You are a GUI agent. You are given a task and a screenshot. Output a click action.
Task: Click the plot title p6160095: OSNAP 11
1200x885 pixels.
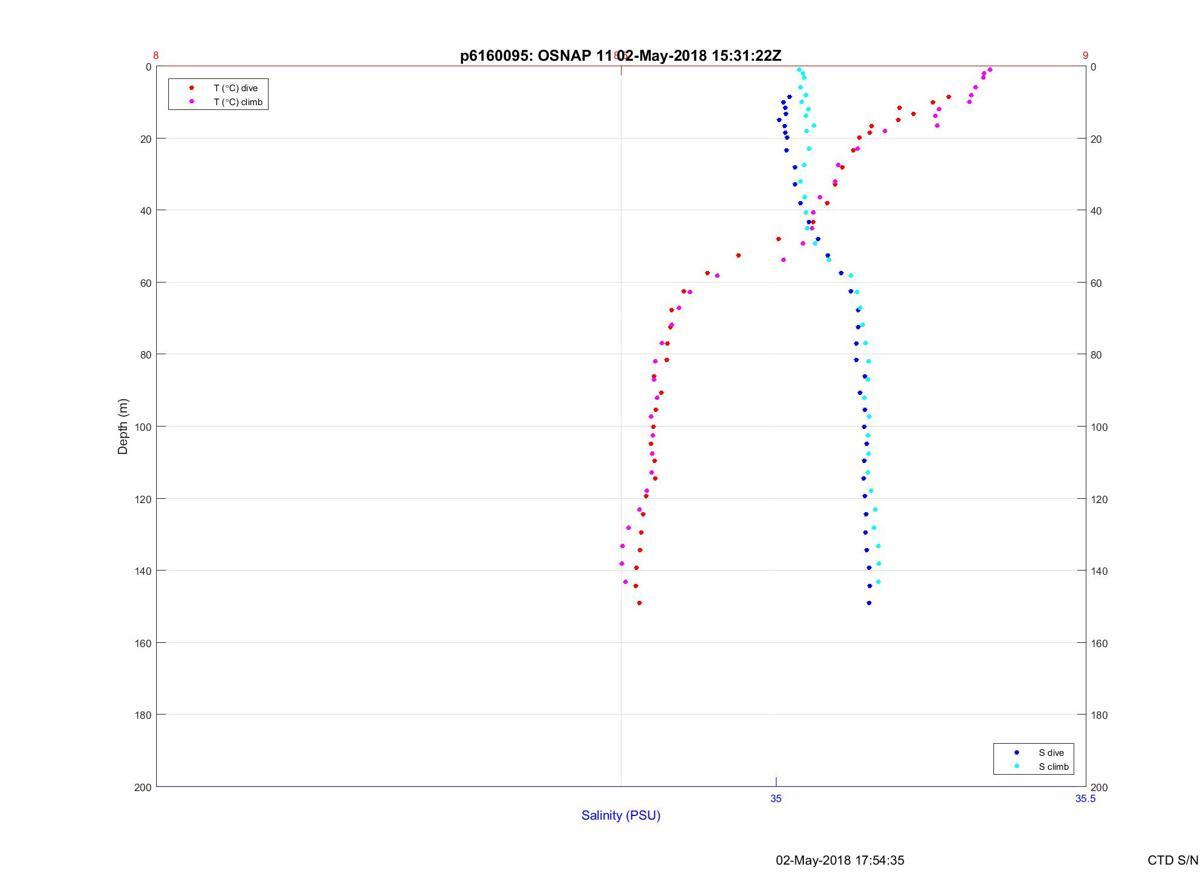tap(537, 56)
